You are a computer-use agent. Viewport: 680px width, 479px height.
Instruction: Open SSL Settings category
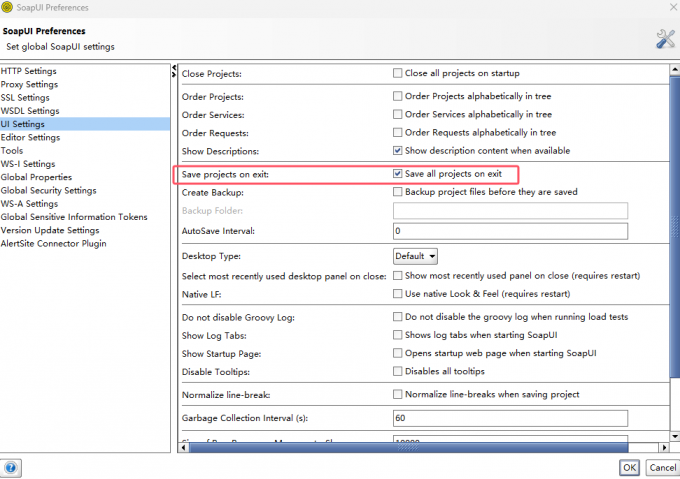click(x=85, y=98)
